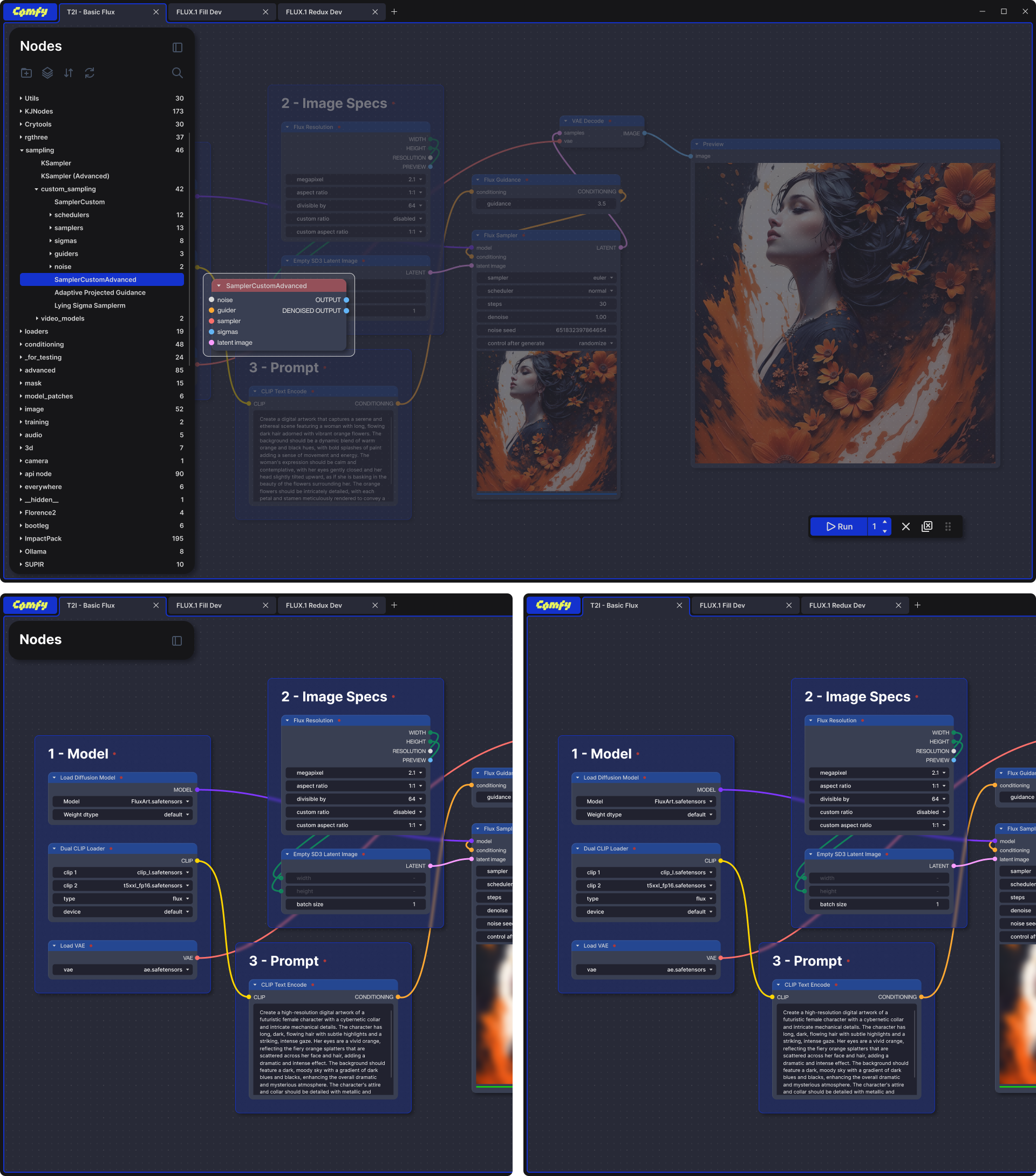This screenshot has width=1036, height=1176.
Task: Click the new folder icon in Nodes panel
Action: [26, 73]
